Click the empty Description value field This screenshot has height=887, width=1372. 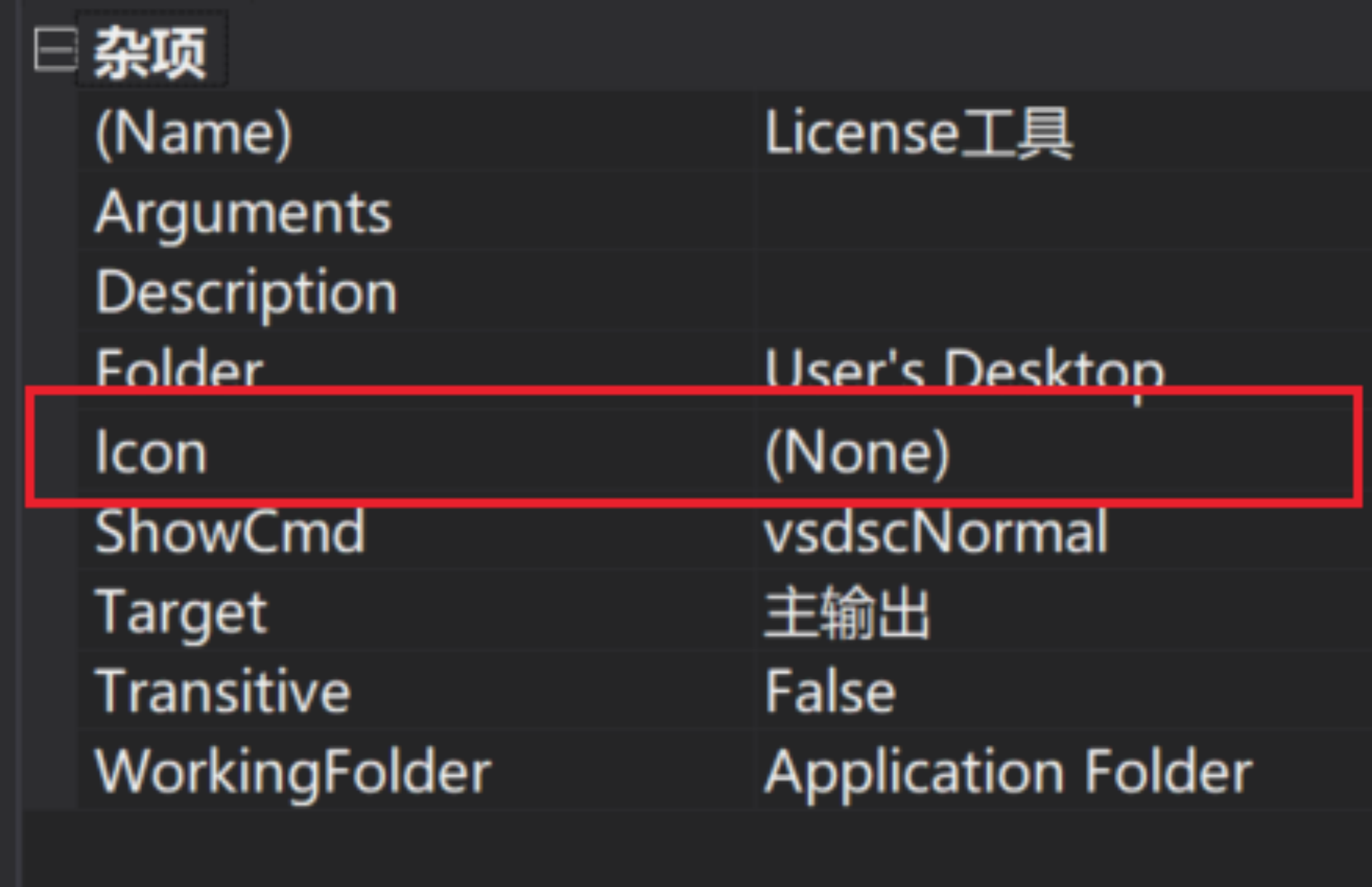(985, 291)
